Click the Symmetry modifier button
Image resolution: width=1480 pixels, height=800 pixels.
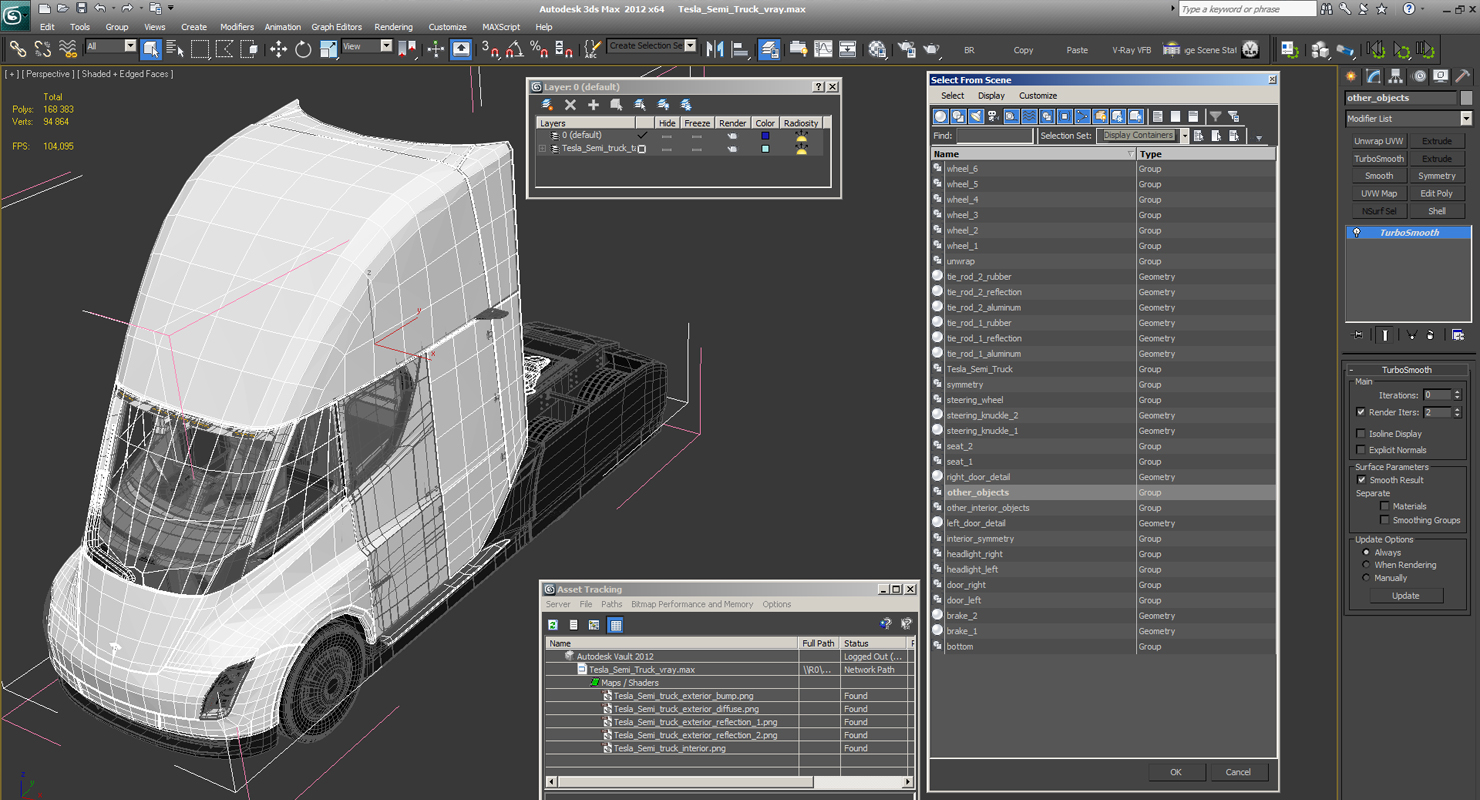pyautogui.click(x=1437, y=176)
